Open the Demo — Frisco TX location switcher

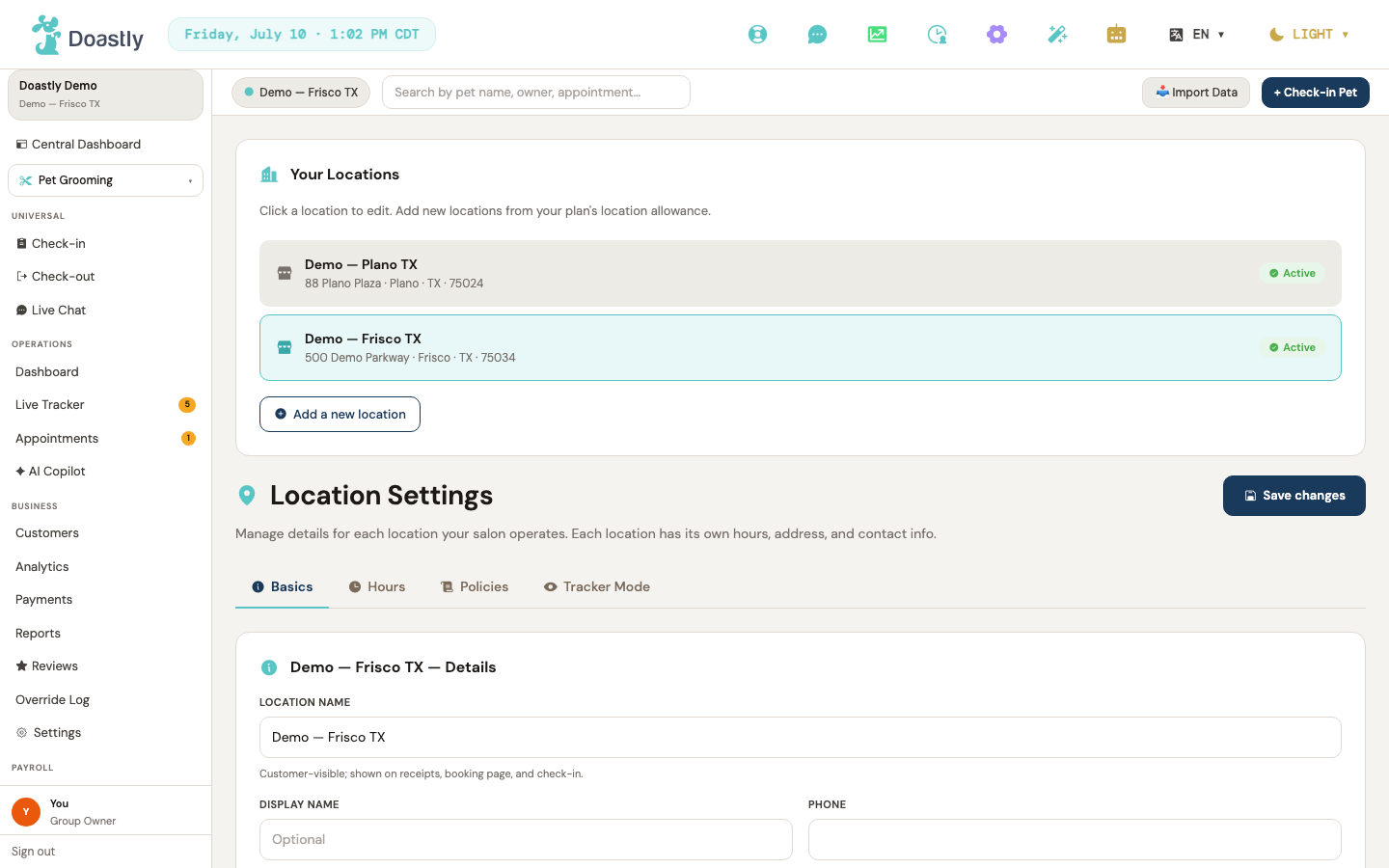click(301, 93)
